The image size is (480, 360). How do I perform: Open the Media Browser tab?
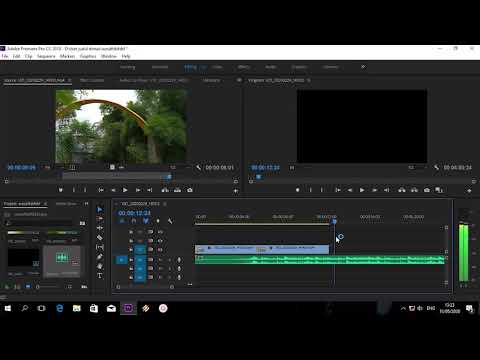[x=66, y=203]
